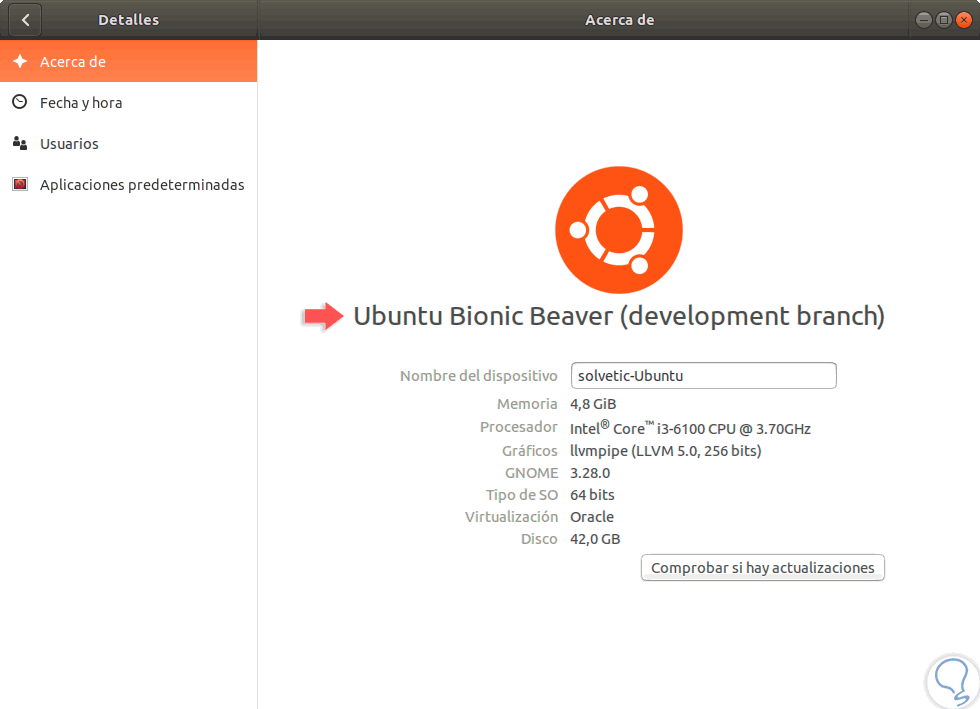Open the Usuarios panel
980x709 pixels.
128,144
